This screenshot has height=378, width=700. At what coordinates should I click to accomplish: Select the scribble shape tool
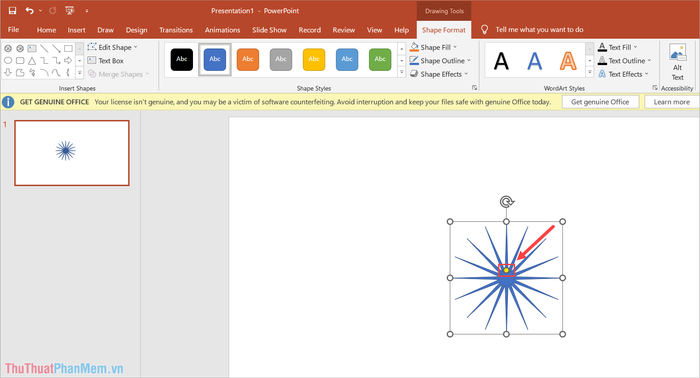tap(32, 72)
